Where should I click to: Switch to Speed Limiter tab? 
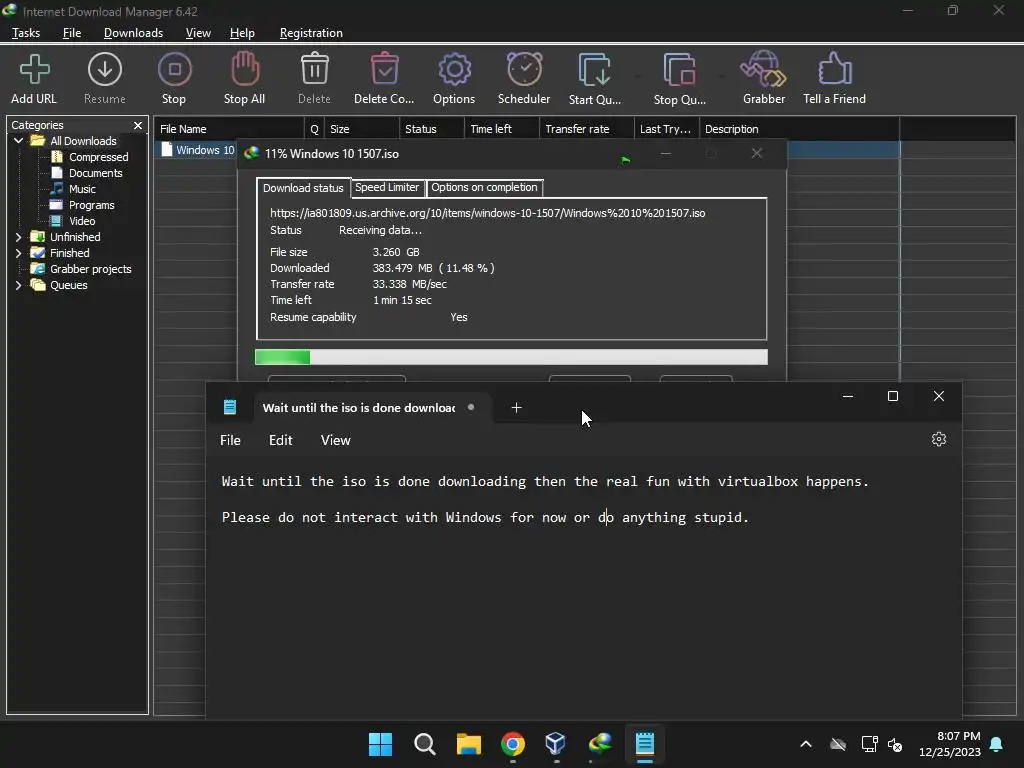[x=387, y=187]
